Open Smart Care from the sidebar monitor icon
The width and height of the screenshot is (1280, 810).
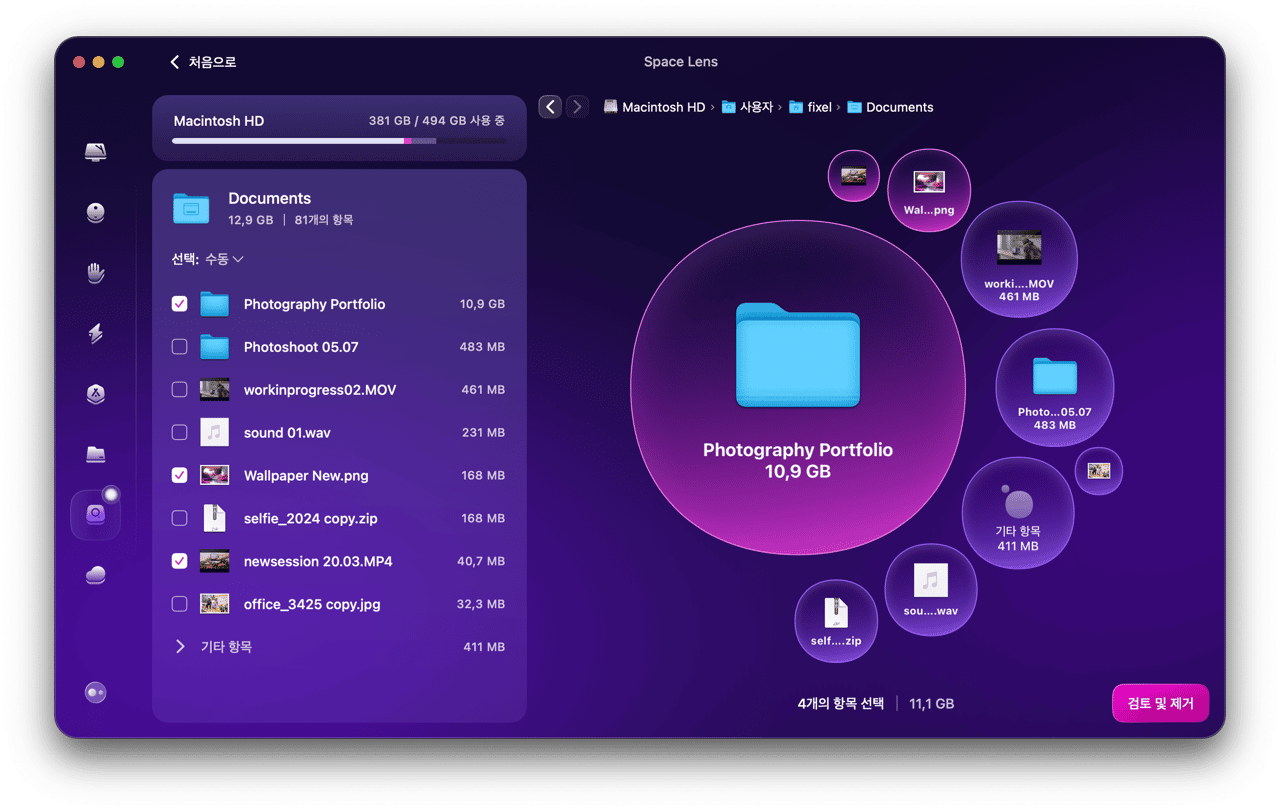pos(96,152)
